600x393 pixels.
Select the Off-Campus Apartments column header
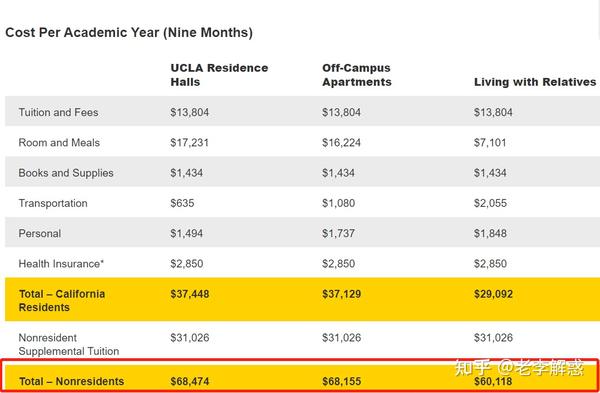click(357, 75)
